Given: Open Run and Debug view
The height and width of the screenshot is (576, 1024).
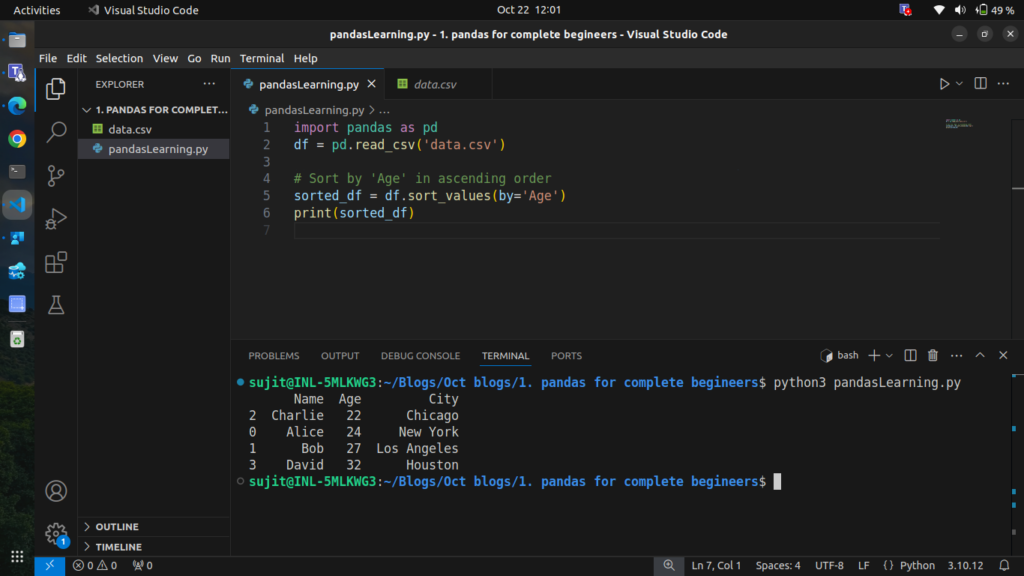Looking at the screenshot, I should (x=56, y=218).
